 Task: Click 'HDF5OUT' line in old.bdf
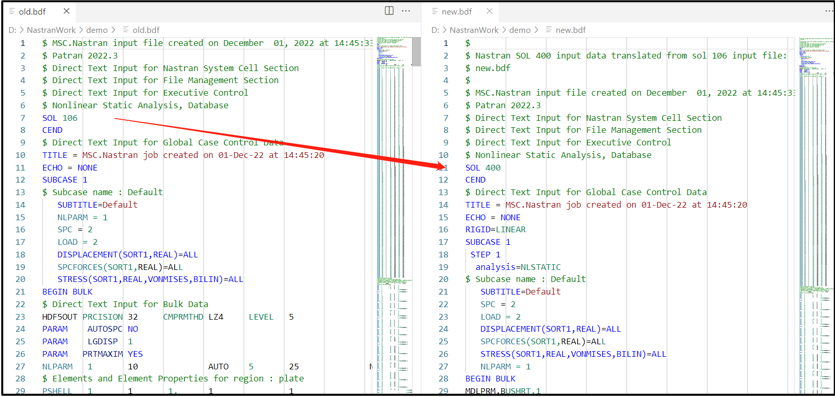point(168,317)
